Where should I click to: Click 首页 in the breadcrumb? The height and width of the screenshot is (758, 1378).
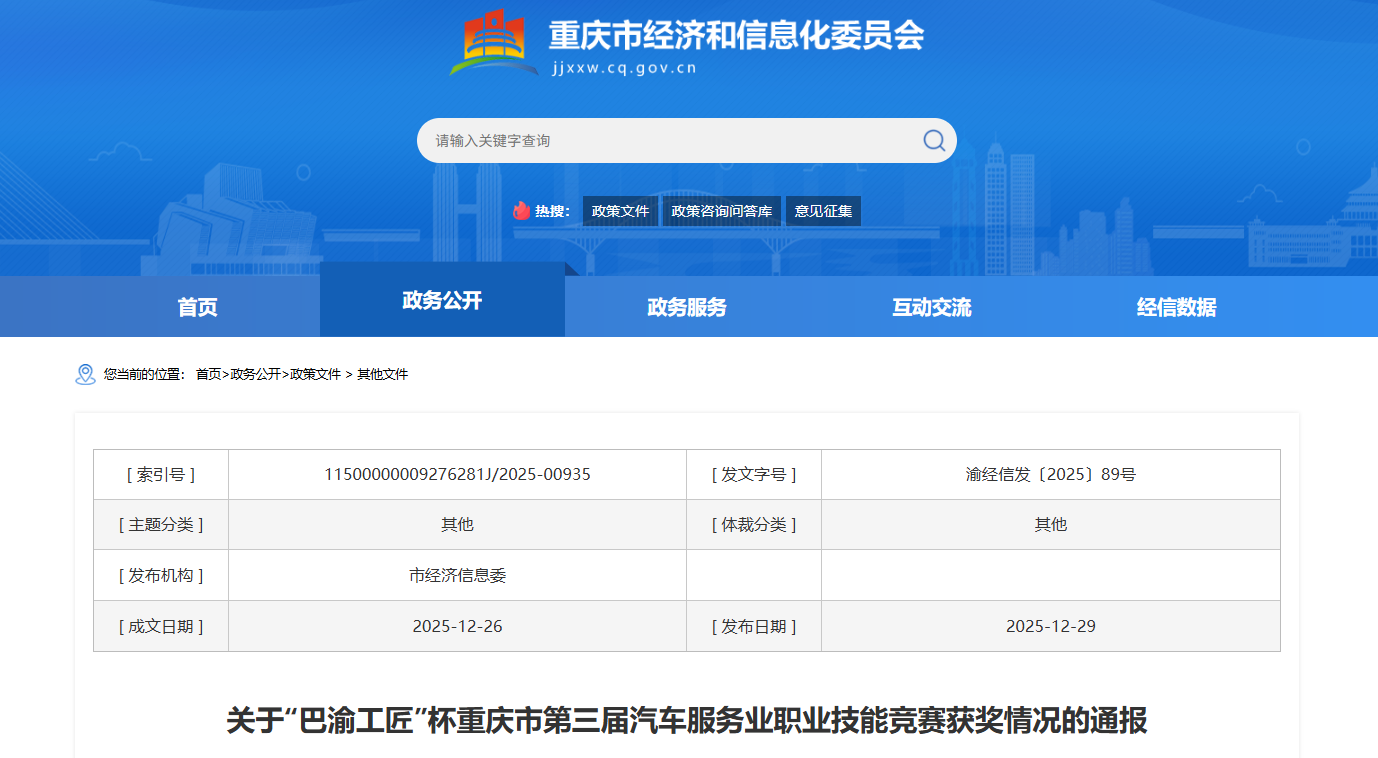point(208,374)
